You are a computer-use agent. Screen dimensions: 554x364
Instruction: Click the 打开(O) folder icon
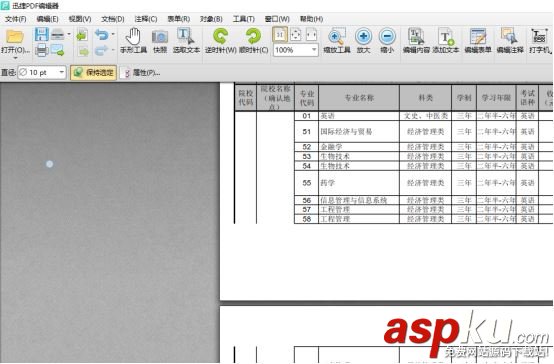coord(15,37)
